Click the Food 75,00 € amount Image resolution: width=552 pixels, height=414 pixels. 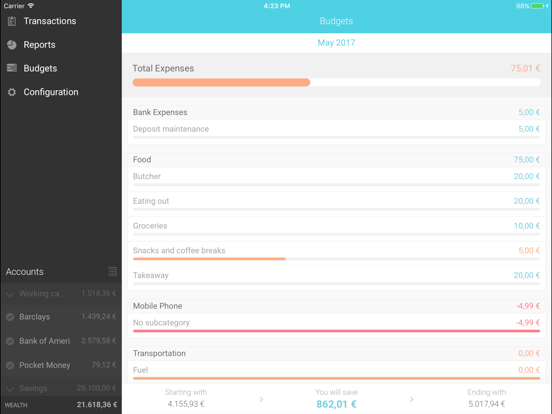[527, 159]
